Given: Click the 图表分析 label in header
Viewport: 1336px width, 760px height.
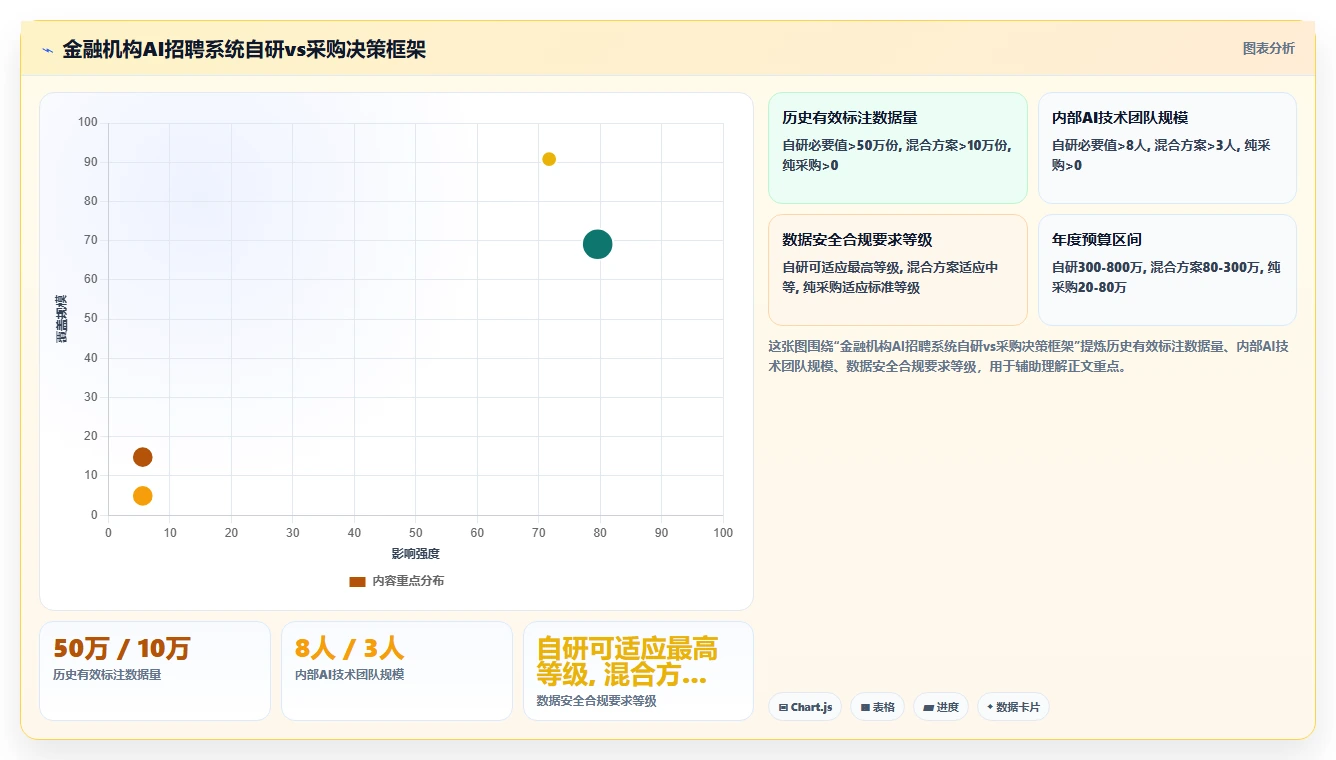Looking at the screenshot, I should tap(1268, 48).
